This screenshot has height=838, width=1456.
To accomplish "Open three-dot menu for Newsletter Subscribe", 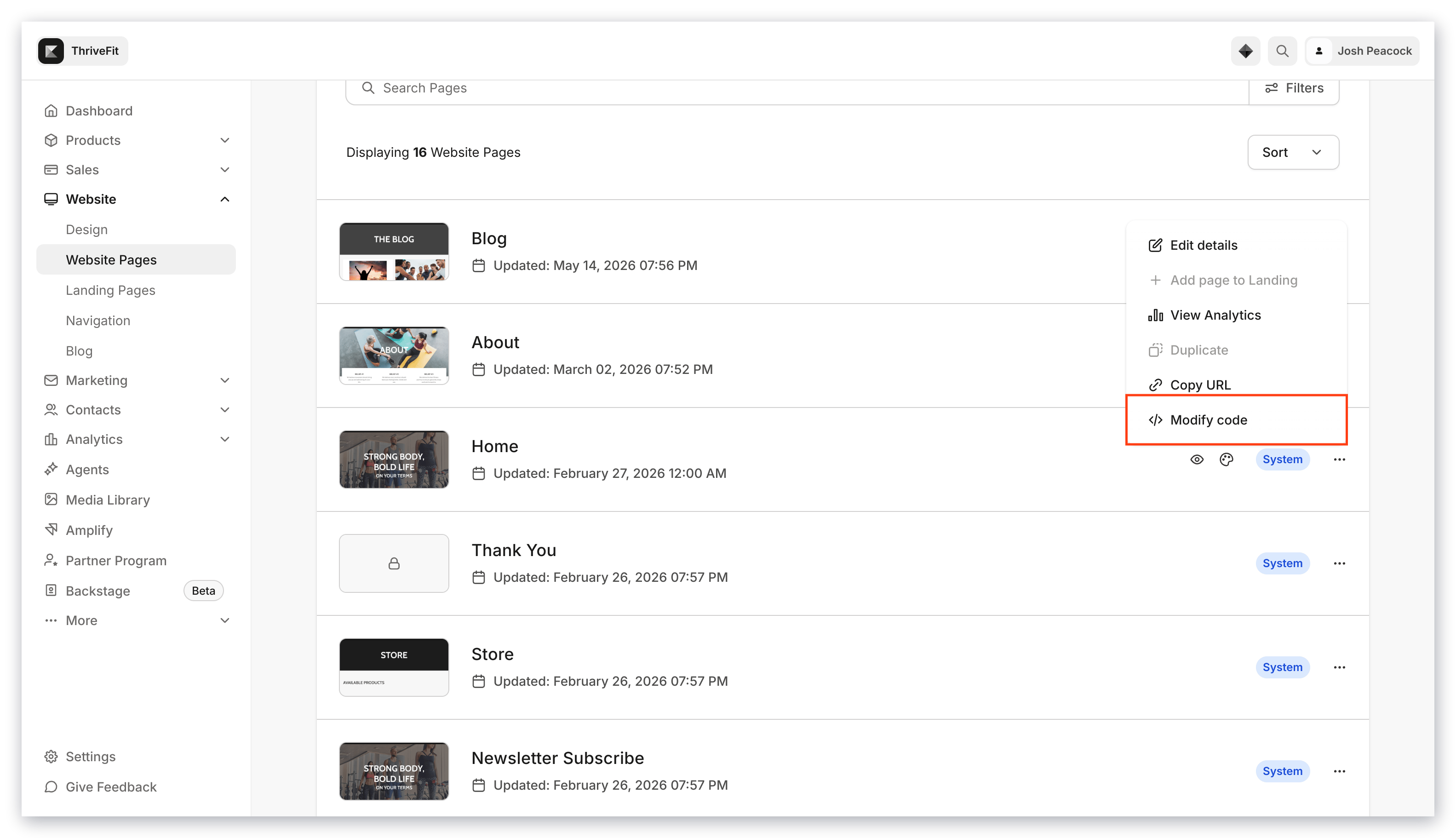I will (x=1339, y=771).
